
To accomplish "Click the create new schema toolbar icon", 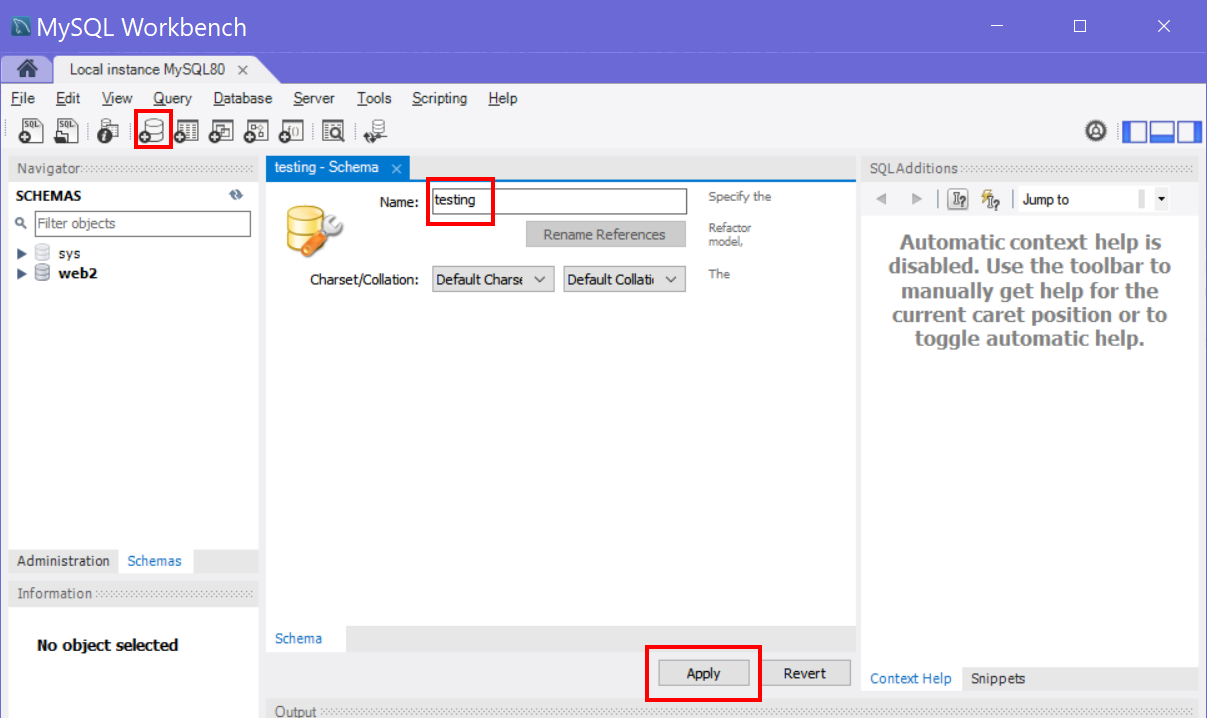I will (x=153, y=131).
